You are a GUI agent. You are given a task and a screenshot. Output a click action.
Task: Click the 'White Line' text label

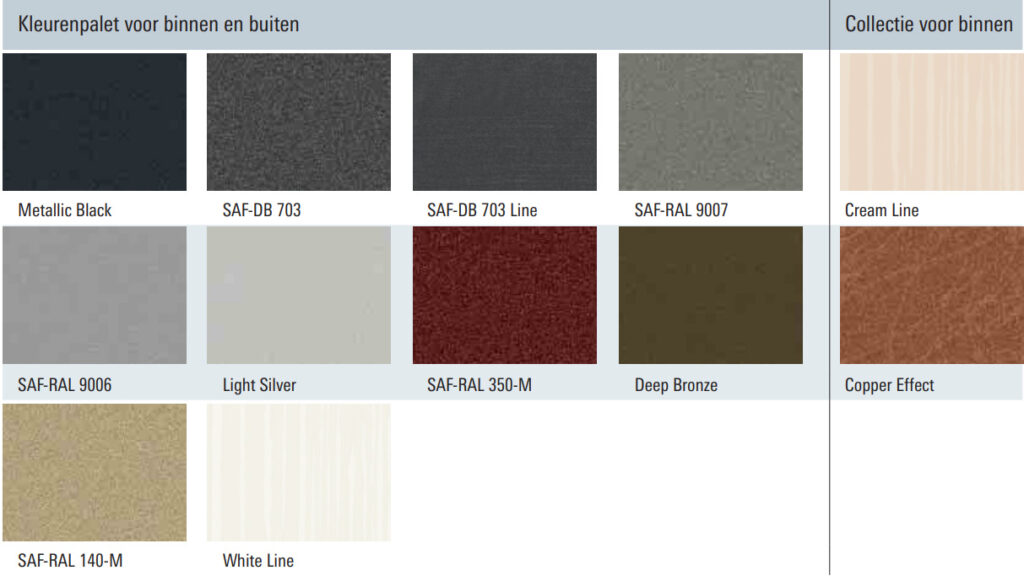tap(258, 560)
